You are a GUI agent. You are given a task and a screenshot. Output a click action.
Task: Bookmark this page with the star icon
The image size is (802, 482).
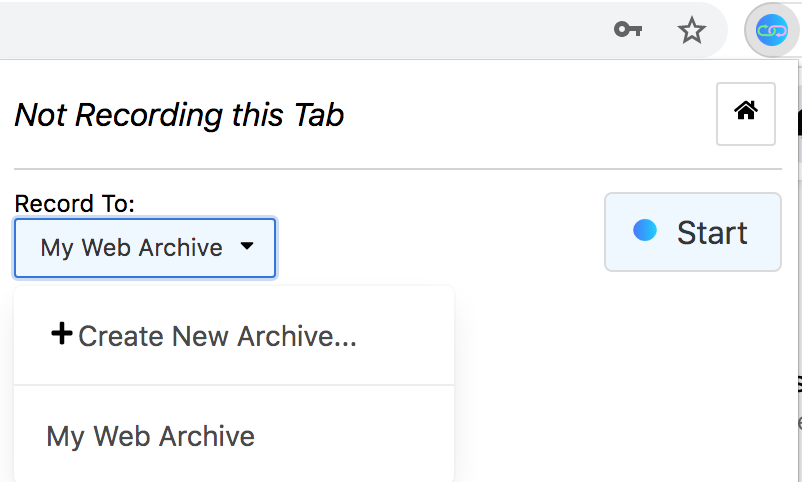click(x=691, y=31)
